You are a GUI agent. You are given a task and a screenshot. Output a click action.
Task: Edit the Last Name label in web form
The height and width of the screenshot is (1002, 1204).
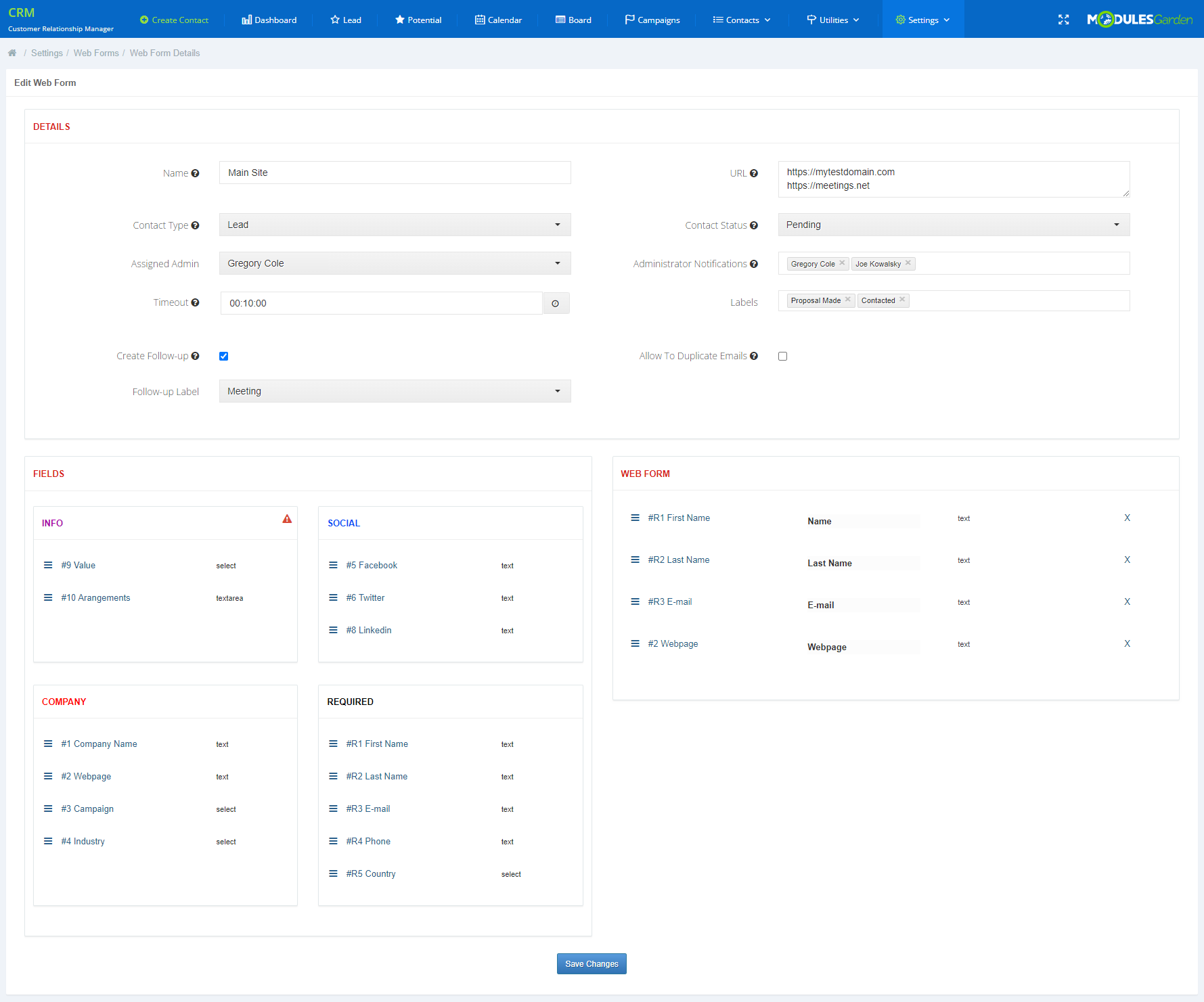pos(862,563)
